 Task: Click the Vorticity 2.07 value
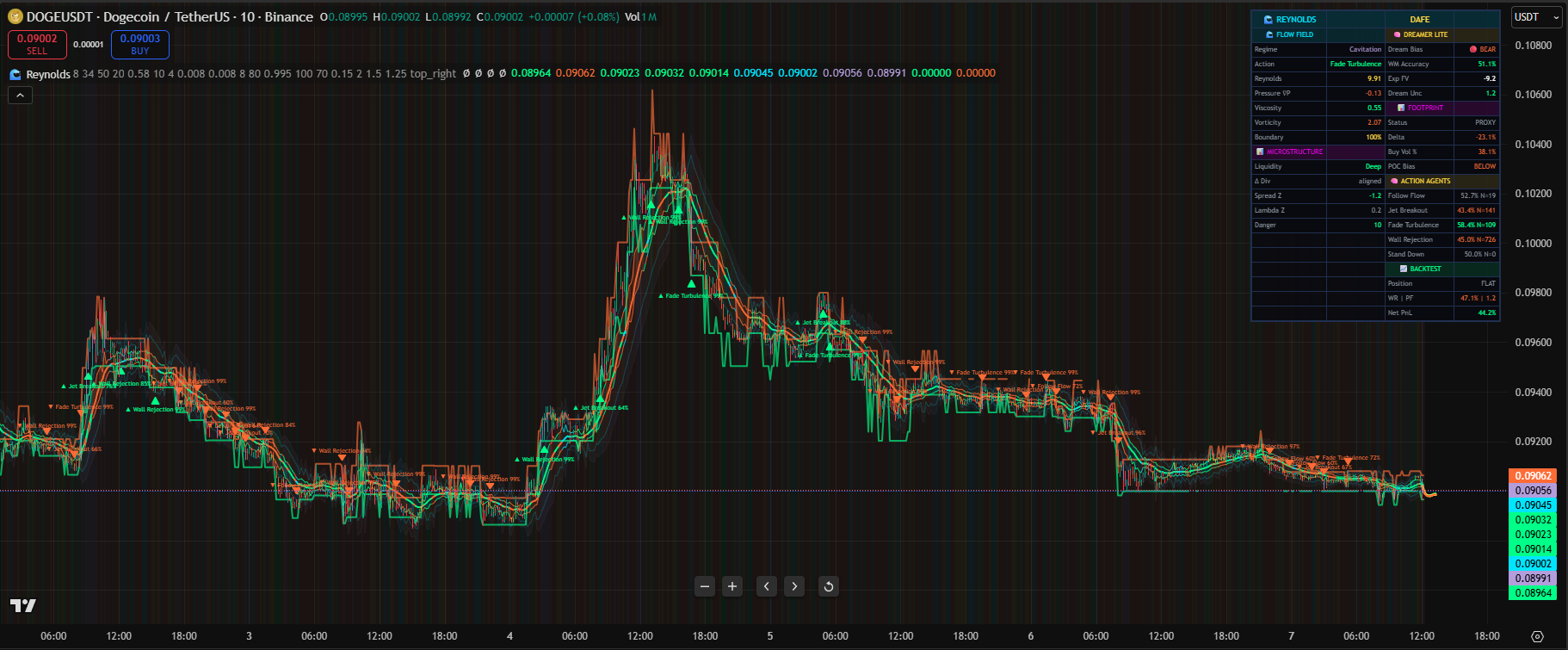(x=1374, y=122)
